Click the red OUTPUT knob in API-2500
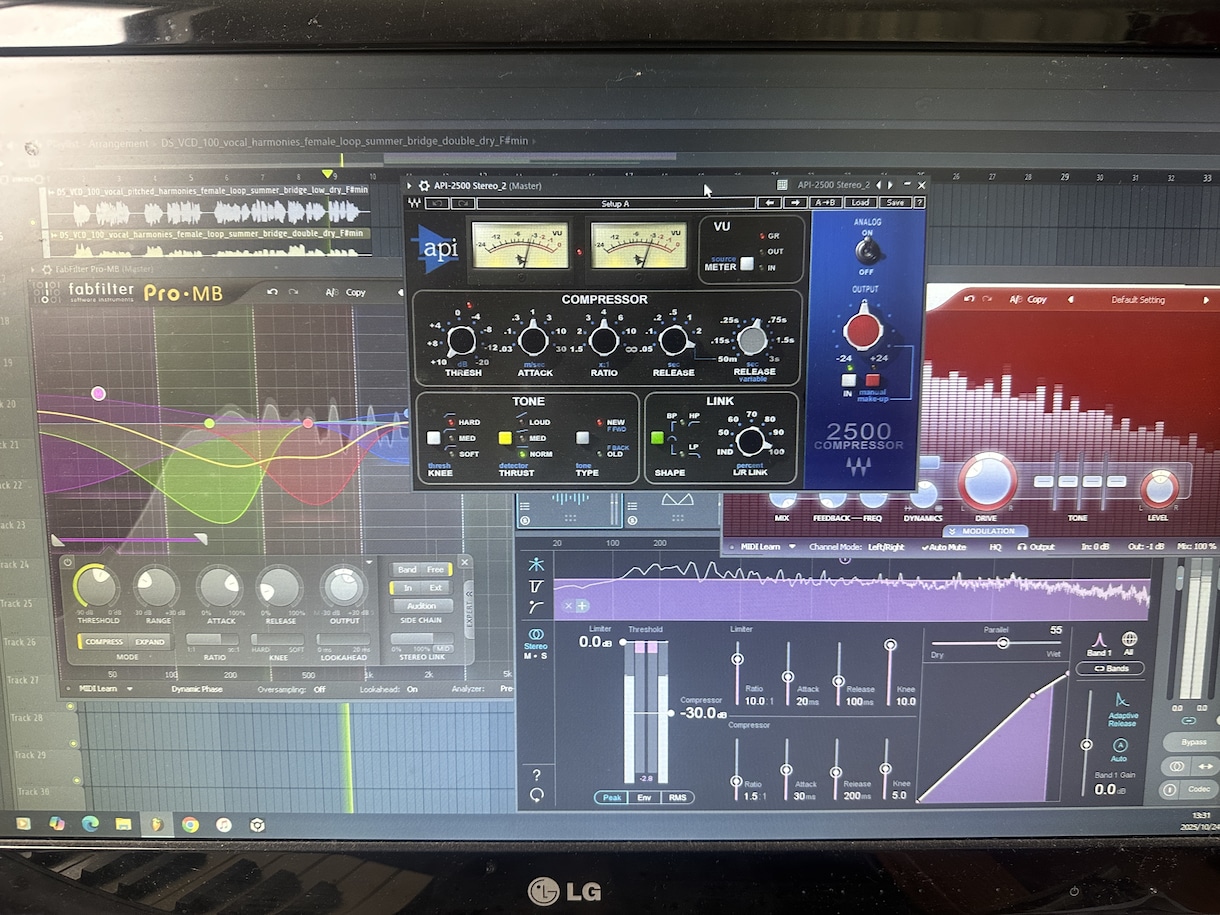This screenshot has height=915, width=1220. pos(862,331)
